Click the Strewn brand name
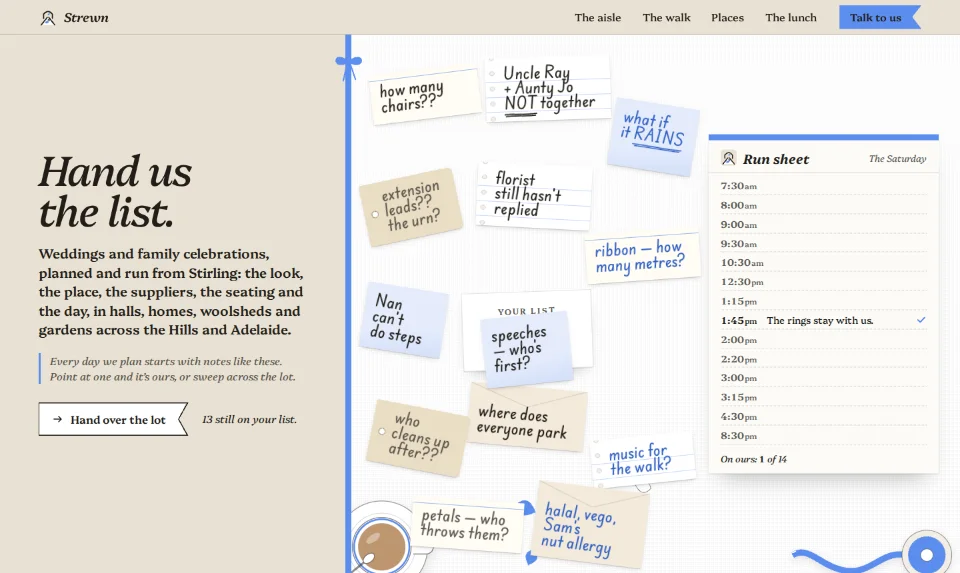The width and height of the screenshot is (960, 573). (86, 18)
